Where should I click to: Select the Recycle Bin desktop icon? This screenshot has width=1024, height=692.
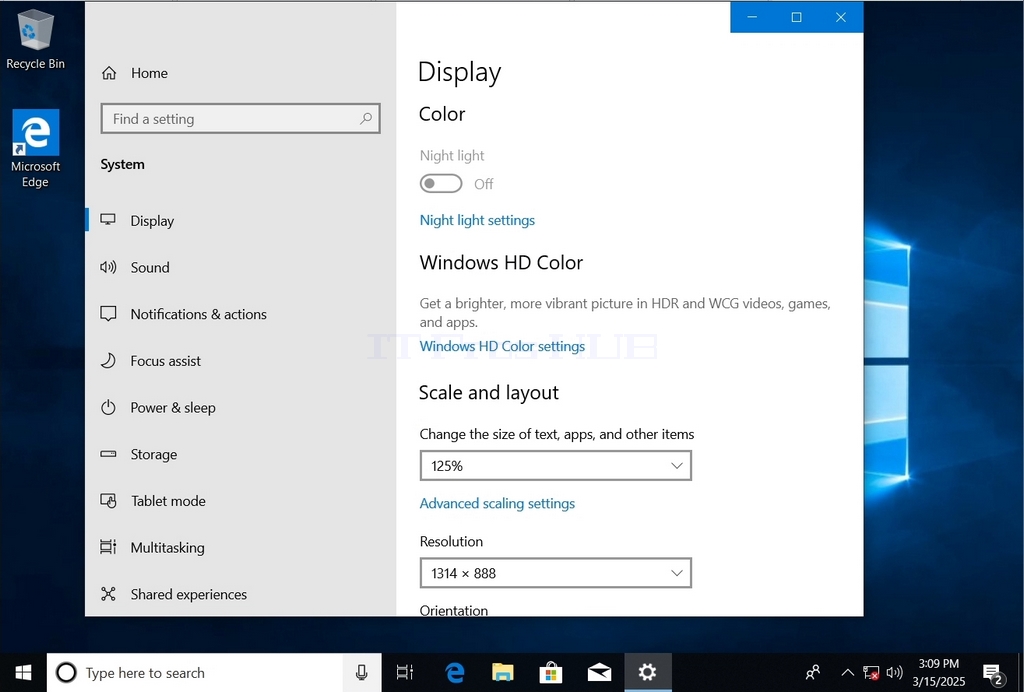(35, 37)
